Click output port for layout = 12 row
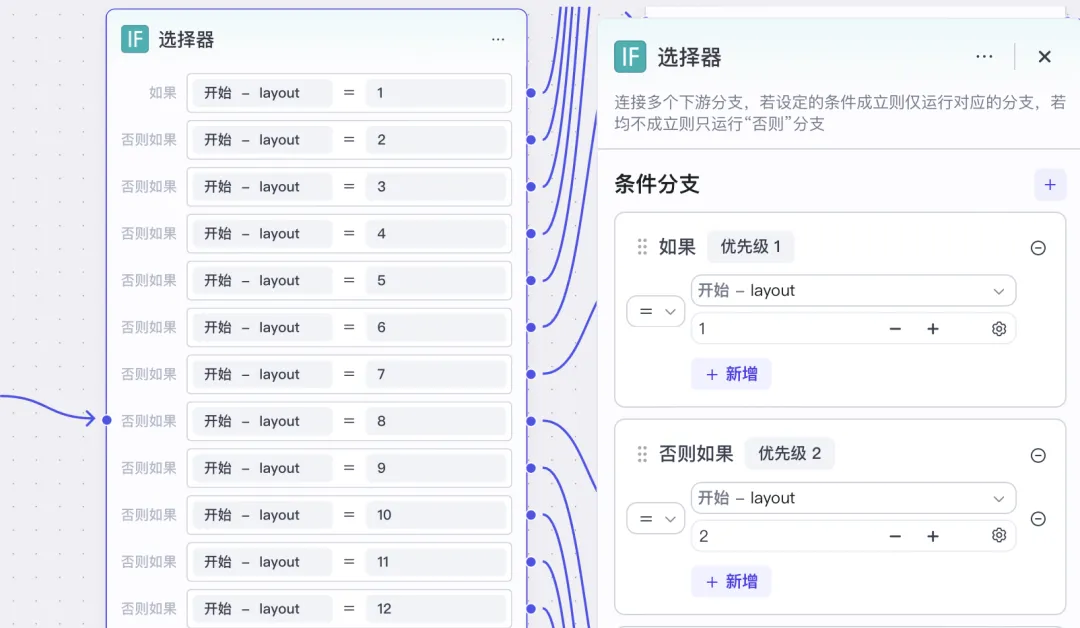The height and width of the screenshot is (628, 1080). [531, 609]
